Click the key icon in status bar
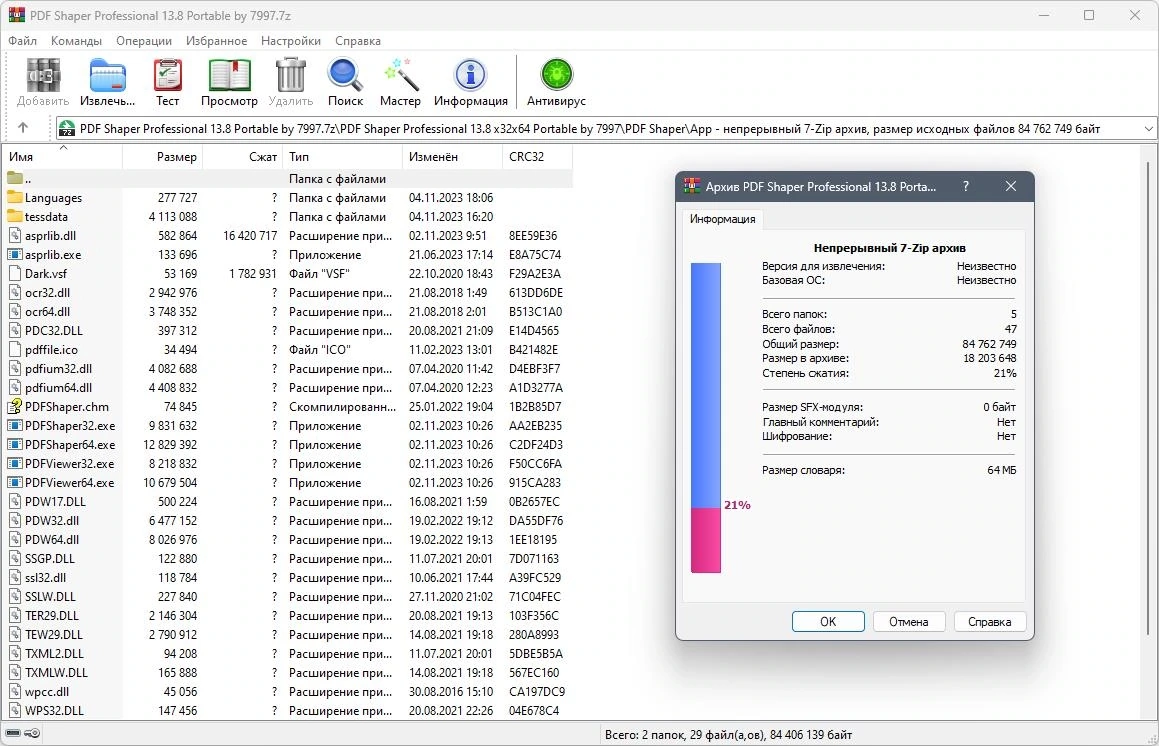This screenshot has height=746, width=1159. (x=32, y=733)
